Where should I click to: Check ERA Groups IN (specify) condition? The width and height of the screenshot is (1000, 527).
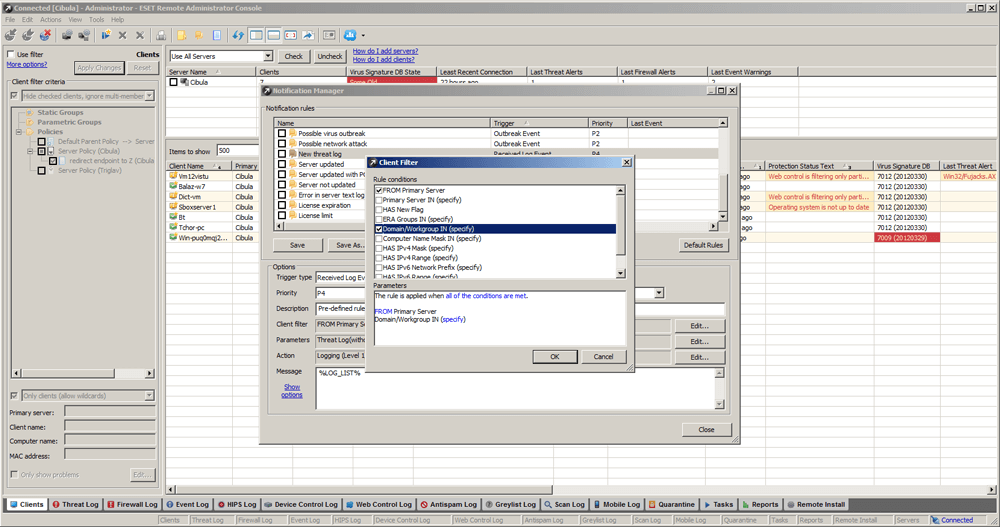379,219
